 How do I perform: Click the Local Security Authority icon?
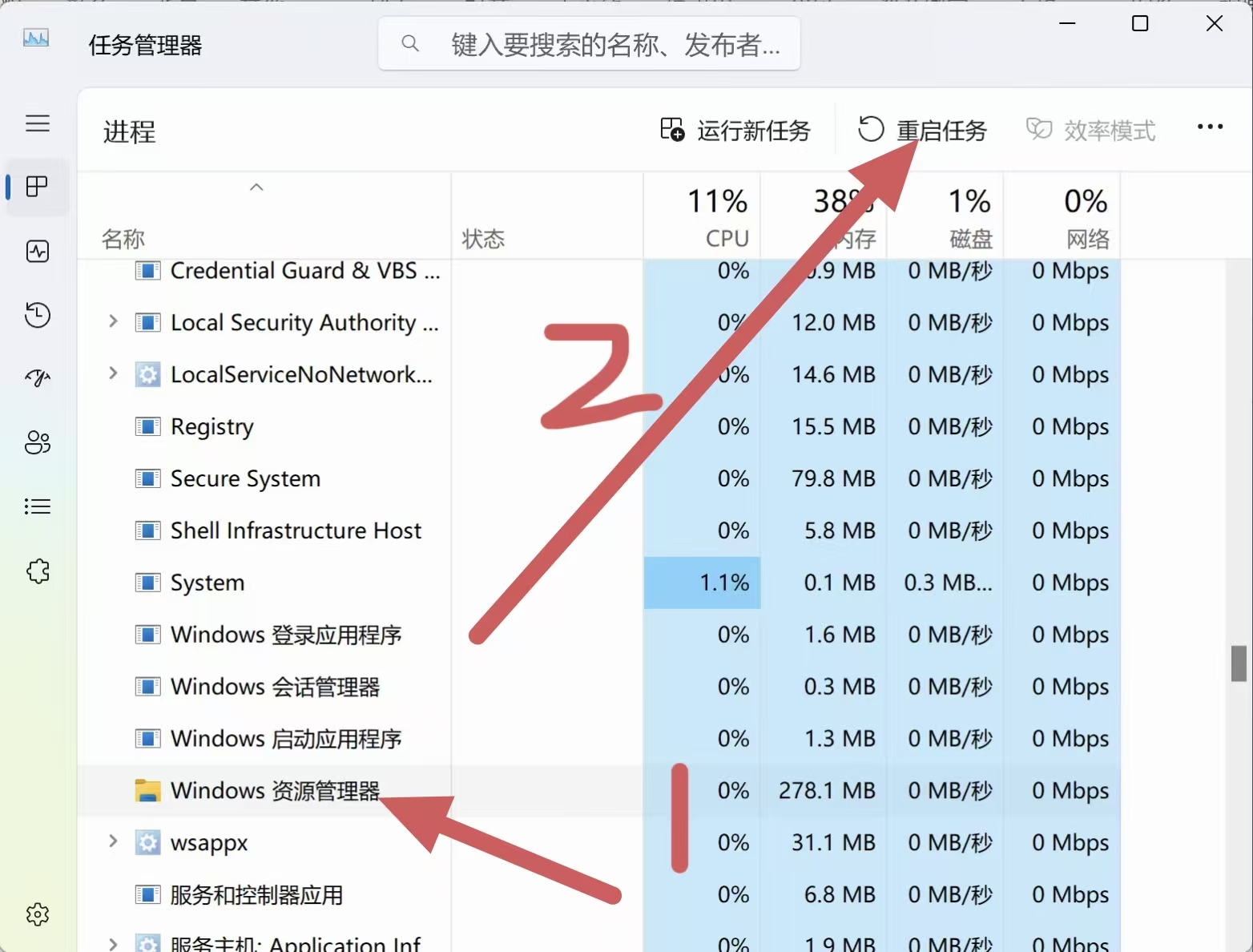[147, 322]
